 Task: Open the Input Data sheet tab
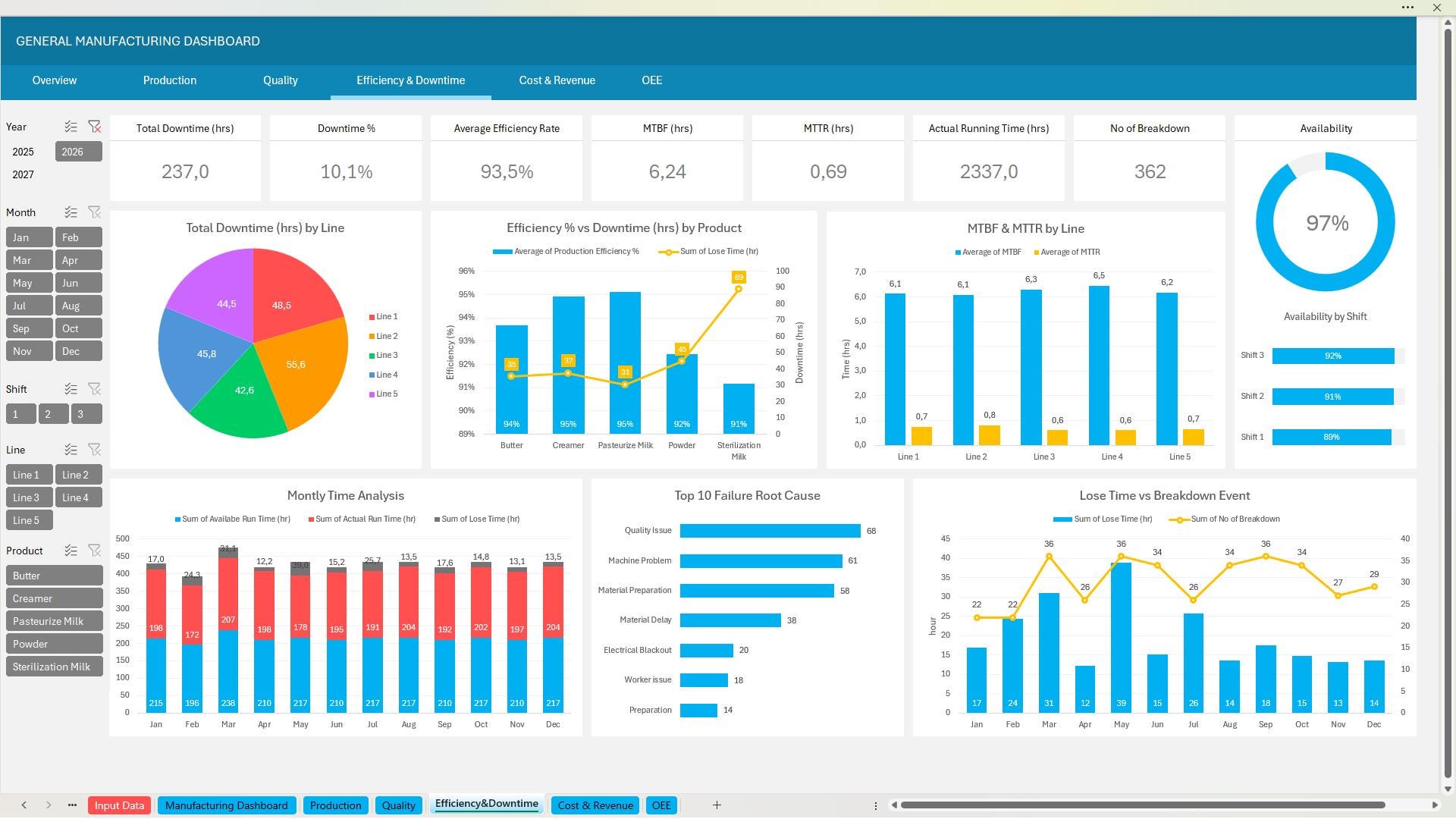(x=119, y=805)
